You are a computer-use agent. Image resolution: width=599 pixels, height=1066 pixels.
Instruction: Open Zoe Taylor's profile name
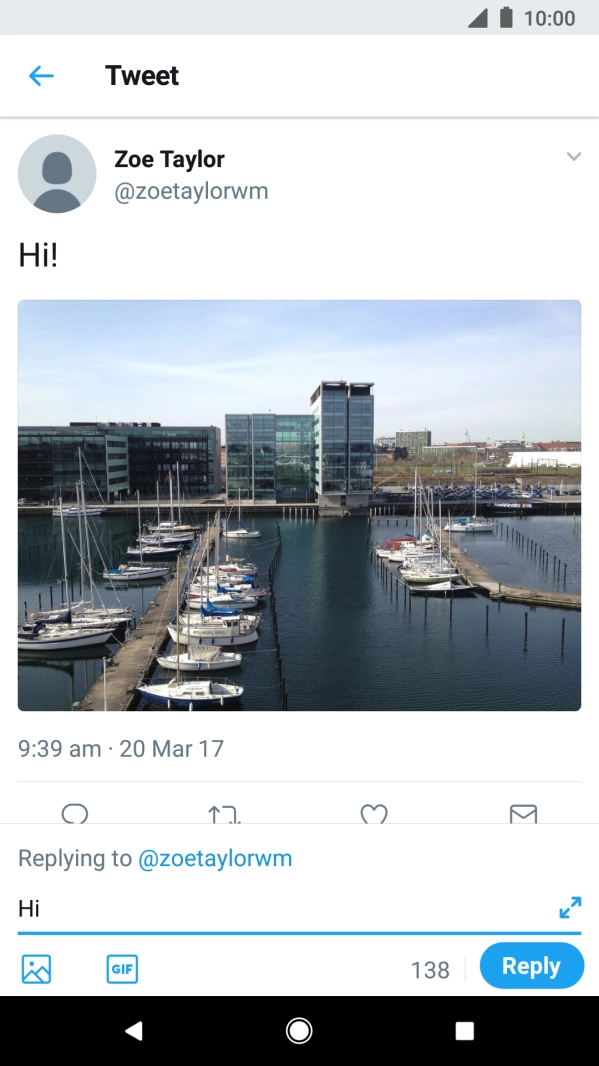167,158
